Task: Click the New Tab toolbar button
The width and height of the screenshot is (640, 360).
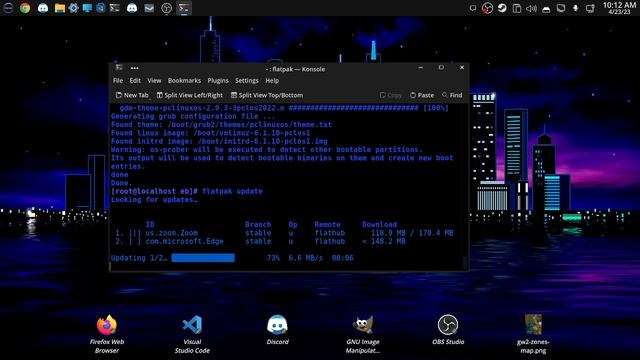Action: (132, 95)
